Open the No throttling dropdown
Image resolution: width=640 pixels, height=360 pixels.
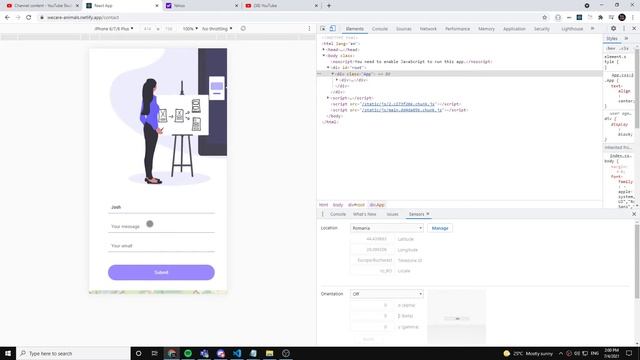click(x=217, y=29)
